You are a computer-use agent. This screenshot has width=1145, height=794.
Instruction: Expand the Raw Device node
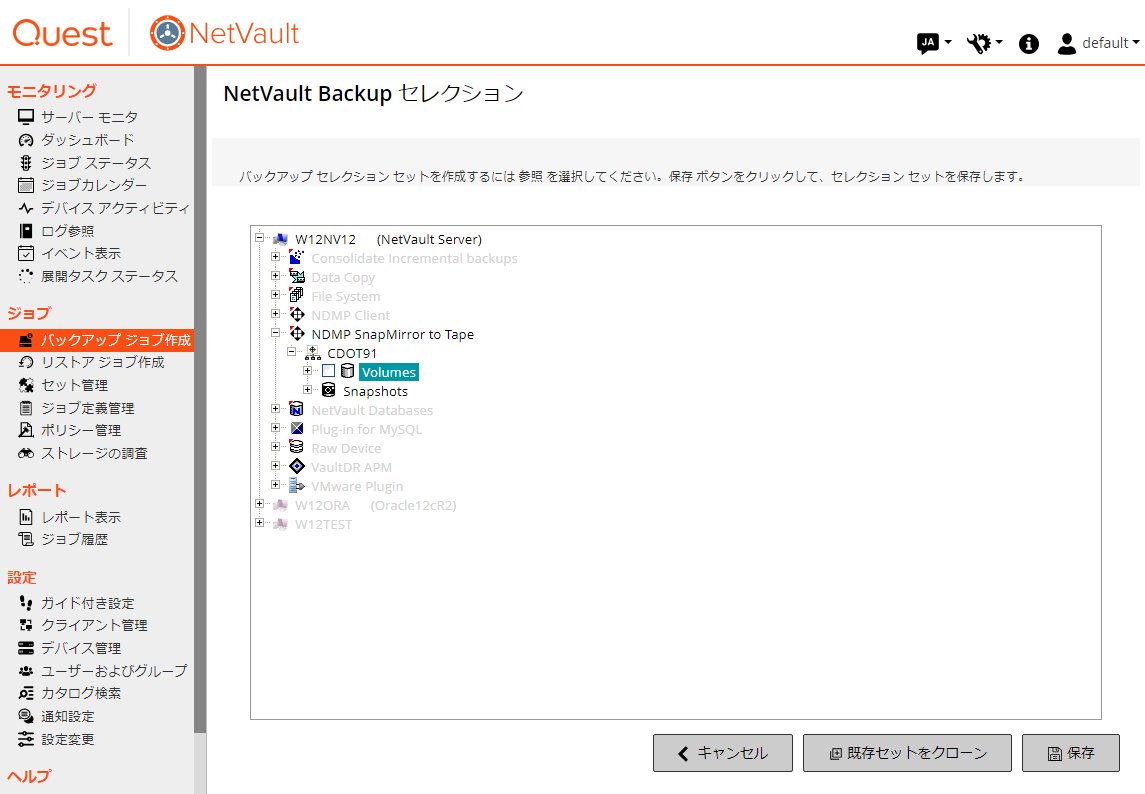tap(275, 446)
